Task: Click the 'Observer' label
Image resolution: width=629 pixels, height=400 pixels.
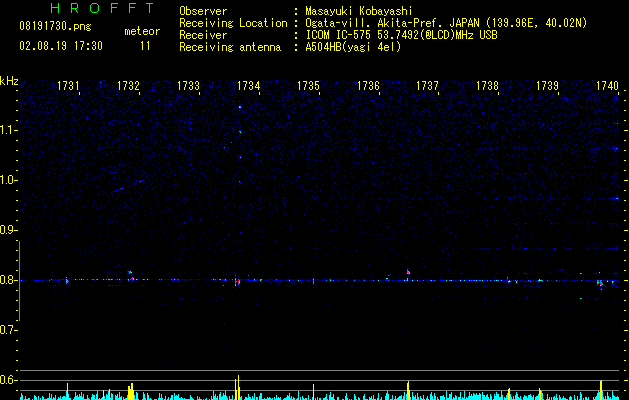Action: click(203, 11)
